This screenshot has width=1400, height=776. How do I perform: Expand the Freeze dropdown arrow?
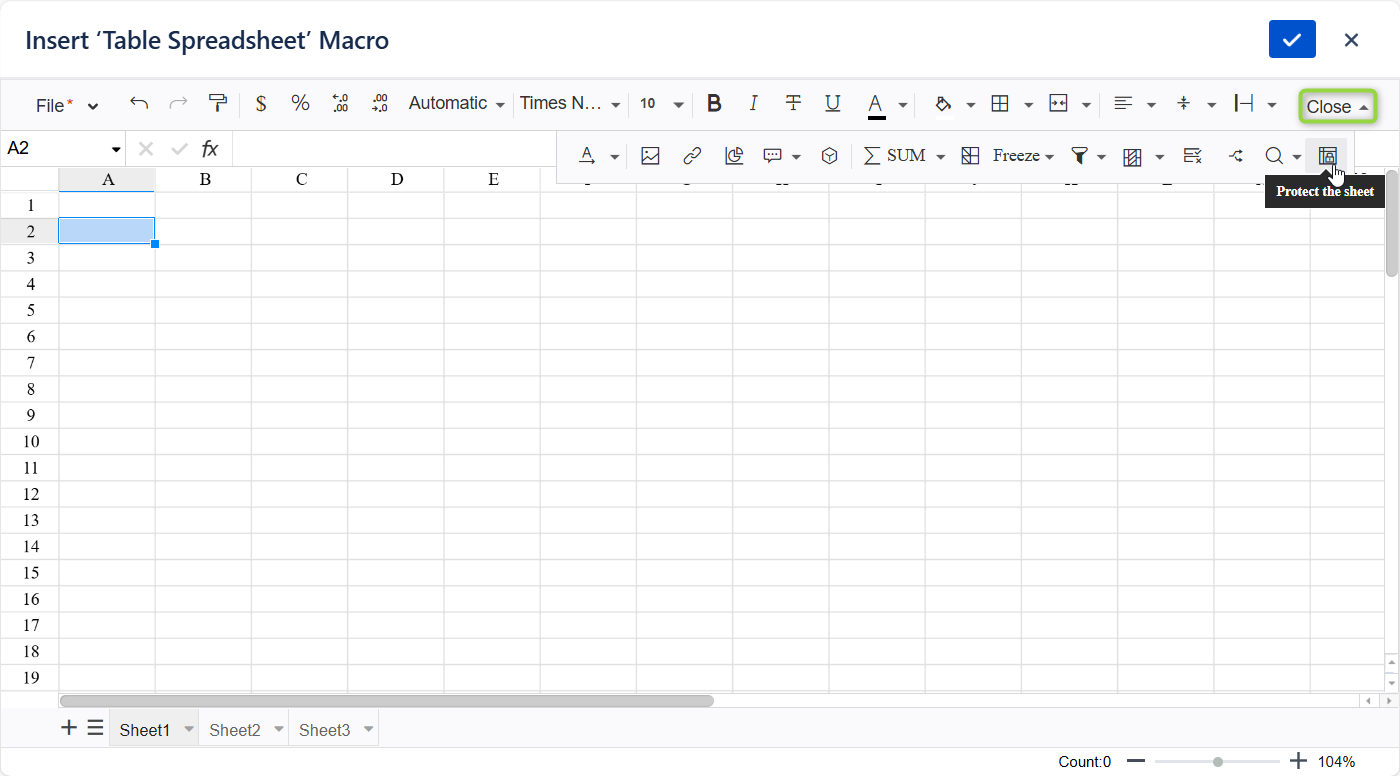click(1049, 157)
